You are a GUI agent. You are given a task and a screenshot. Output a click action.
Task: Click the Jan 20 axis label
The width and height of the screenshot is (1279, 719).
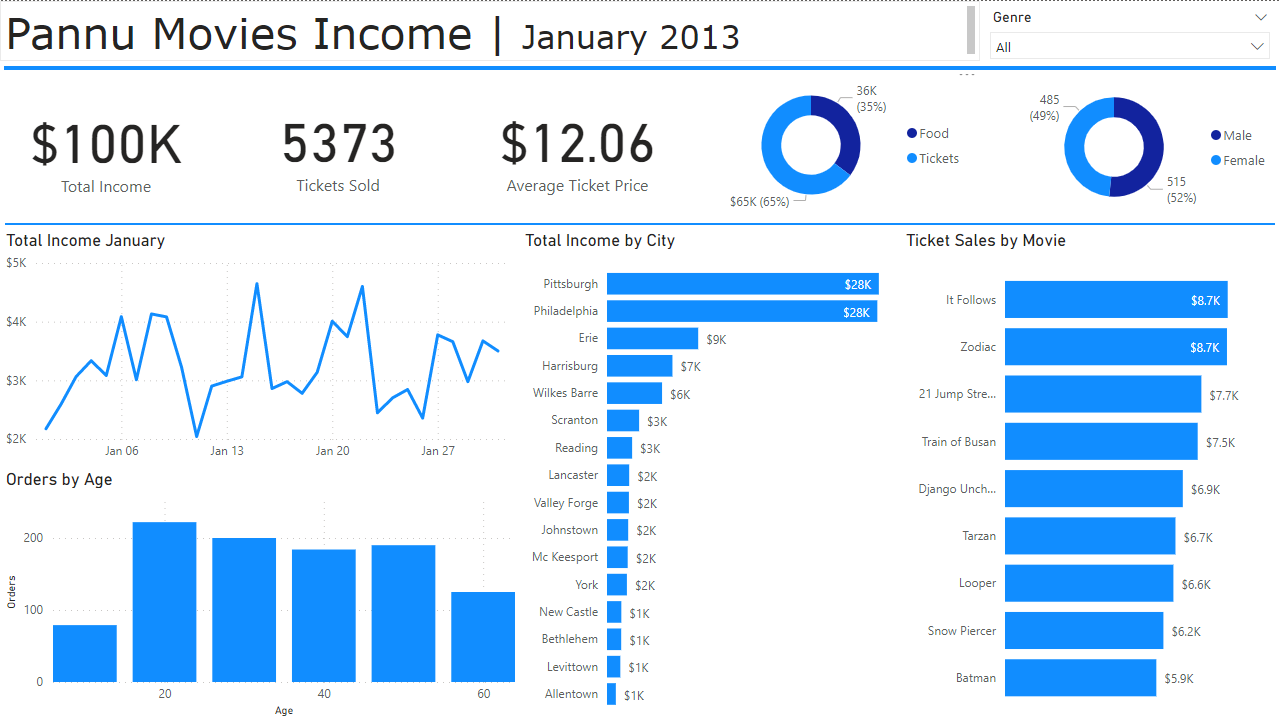[x=332, y=451]
